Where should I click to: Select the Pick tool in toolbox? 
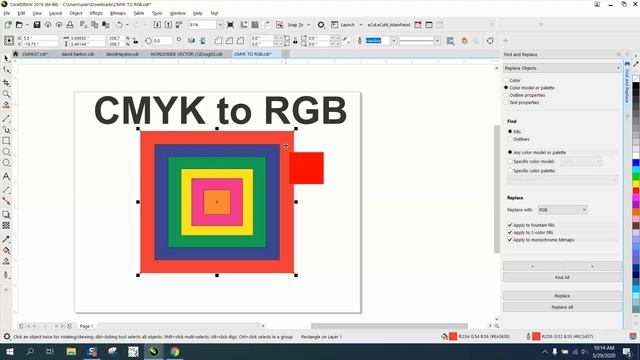pyautogui.click(x=6, y=58)
